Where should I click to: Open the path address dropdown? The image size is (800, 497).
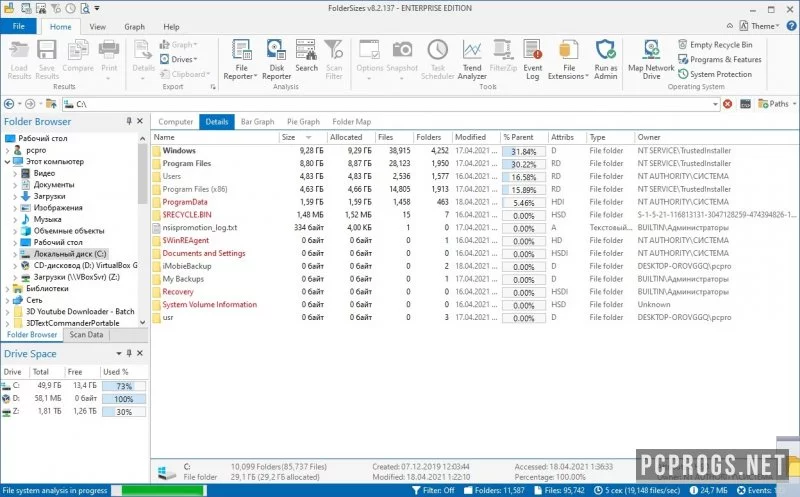tap(715, 104)
